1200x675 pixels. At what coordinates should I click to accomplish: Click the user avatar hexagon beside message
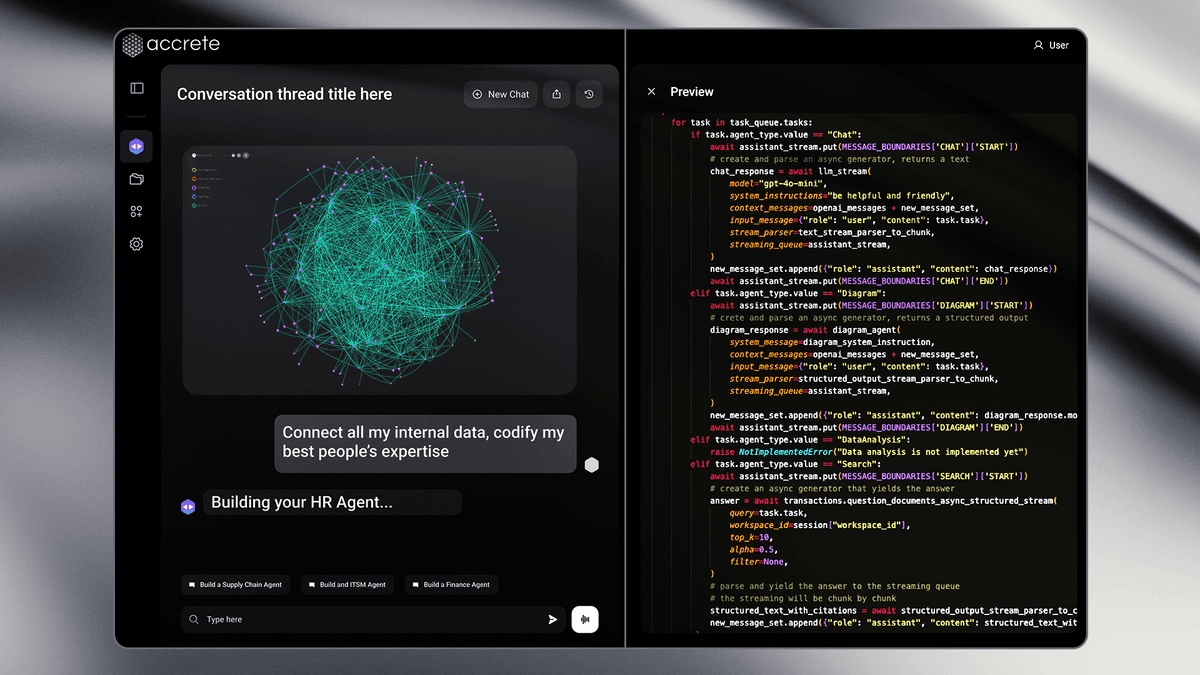coord(592,464)
